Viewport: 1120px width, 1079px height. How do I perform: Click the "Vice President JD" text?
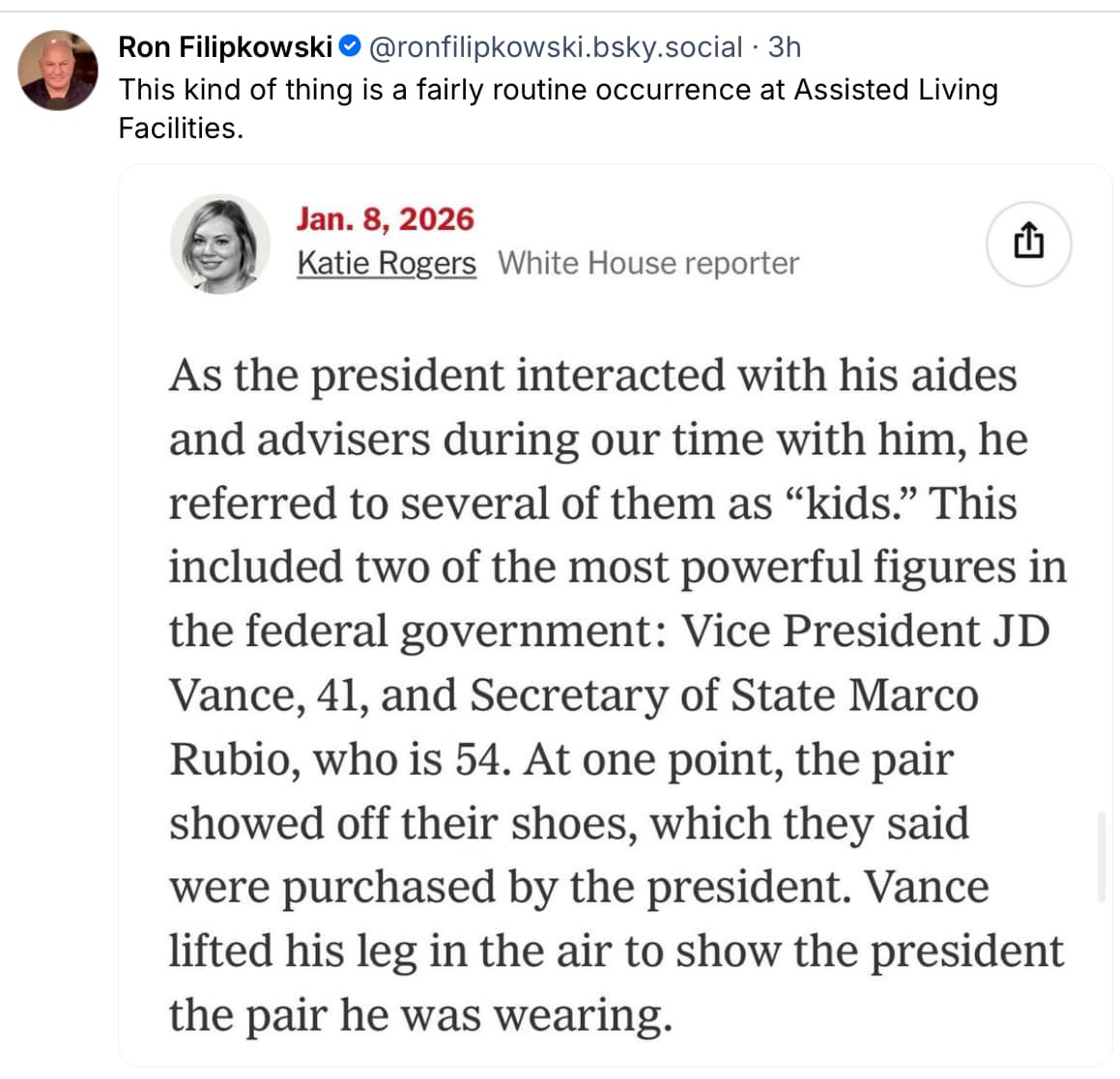866,631
